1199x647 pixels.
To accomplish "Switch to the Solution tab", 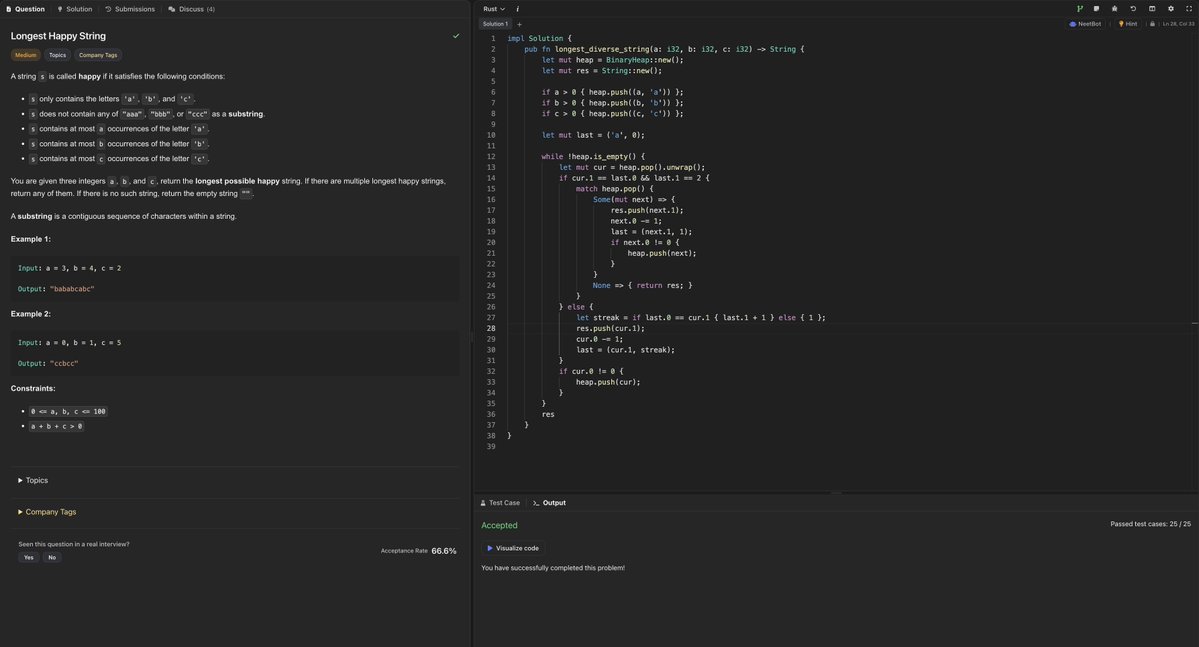I will click(75, 9).
